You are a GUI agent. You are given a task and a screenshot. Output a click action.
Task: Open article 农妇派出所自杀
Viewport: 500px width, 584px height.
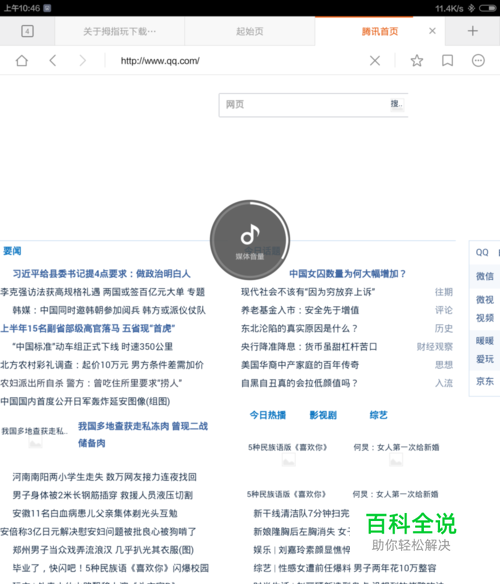91,383
